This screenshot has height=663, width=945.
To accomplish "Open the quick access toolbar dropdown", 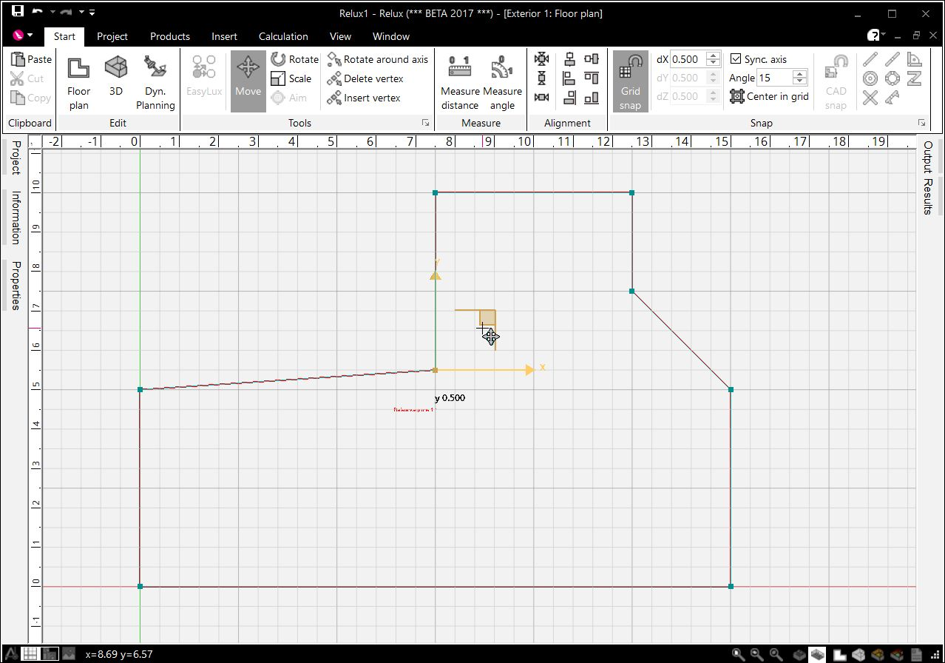I will click(92, 12).
